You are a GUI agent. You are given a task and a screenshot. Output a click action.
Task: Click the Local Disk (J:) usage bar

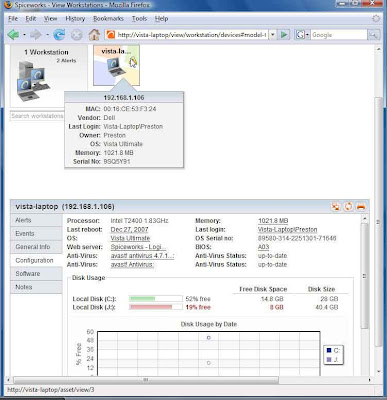click(156, 307)
